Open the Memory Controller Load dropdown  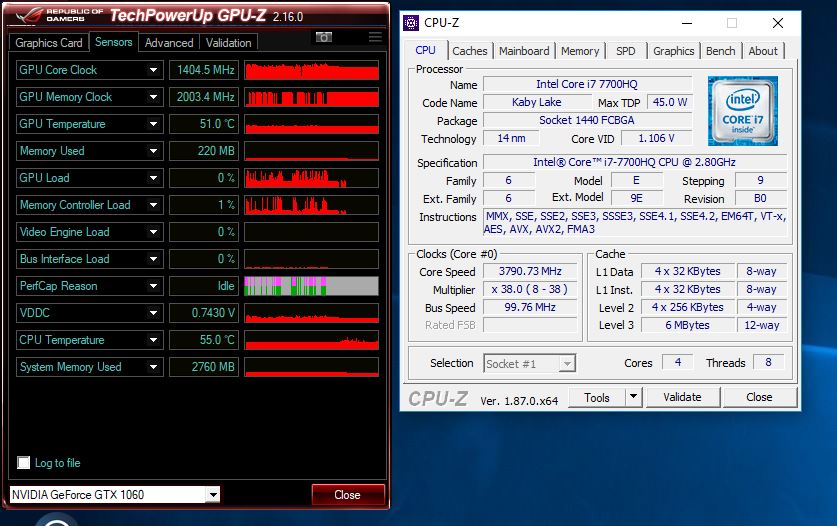point(153,205)
